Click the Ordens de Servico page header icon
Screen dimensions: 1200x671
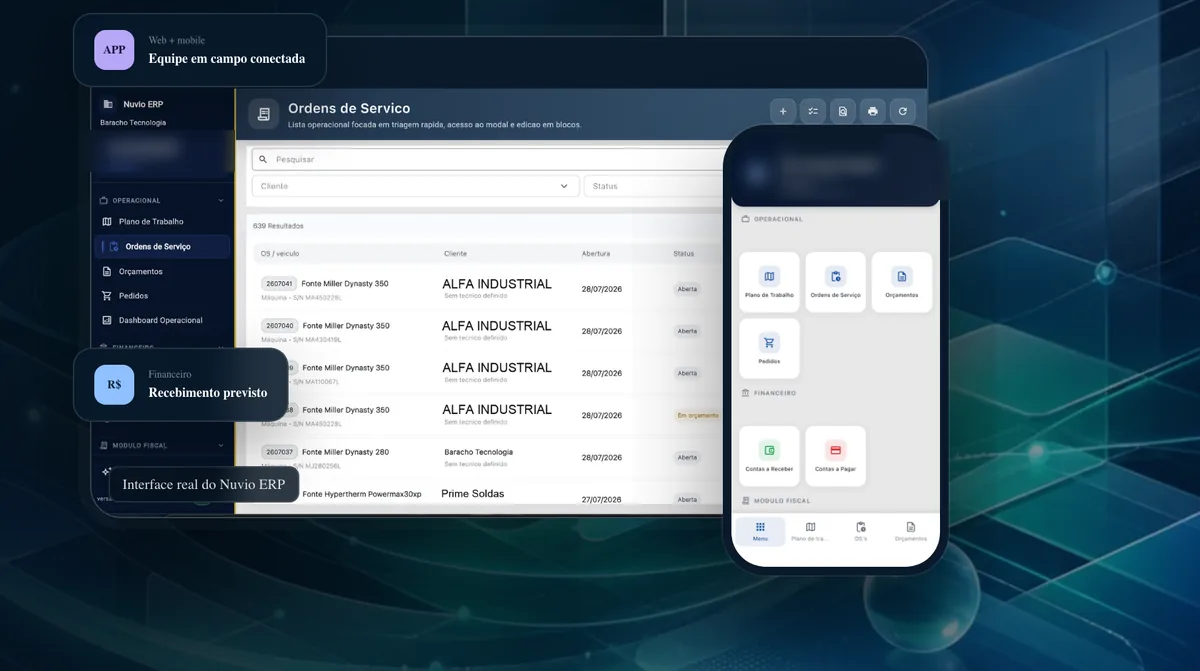(264, 114)
